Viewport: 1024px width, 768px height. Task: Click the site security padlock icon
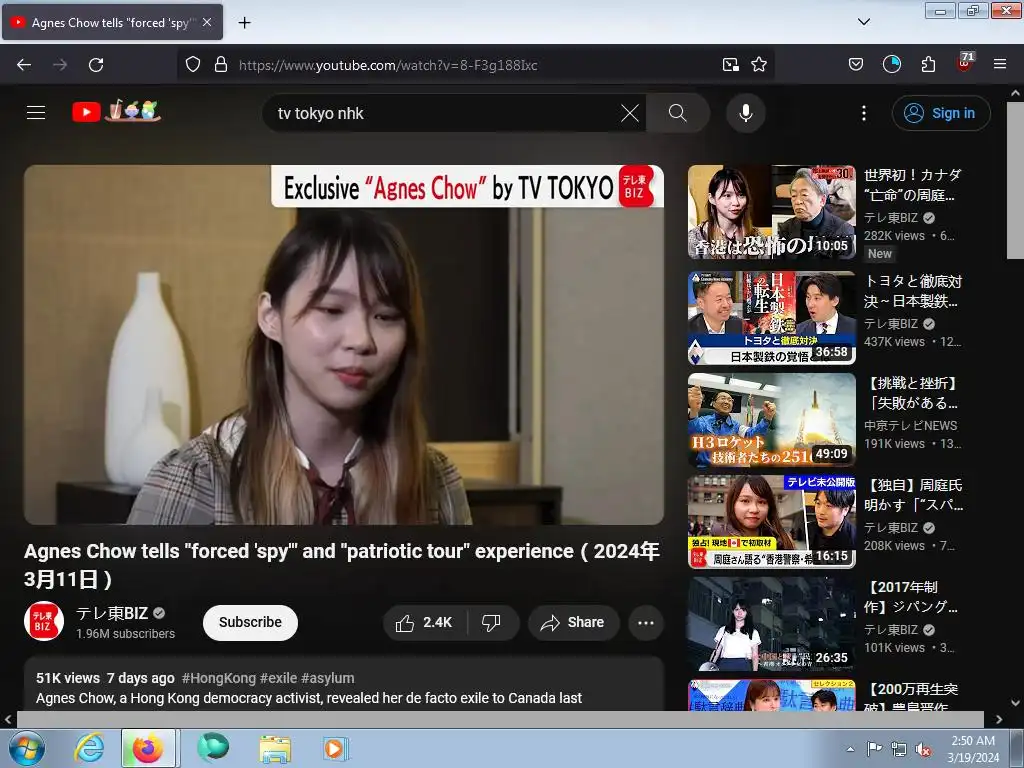click(221, 64)
